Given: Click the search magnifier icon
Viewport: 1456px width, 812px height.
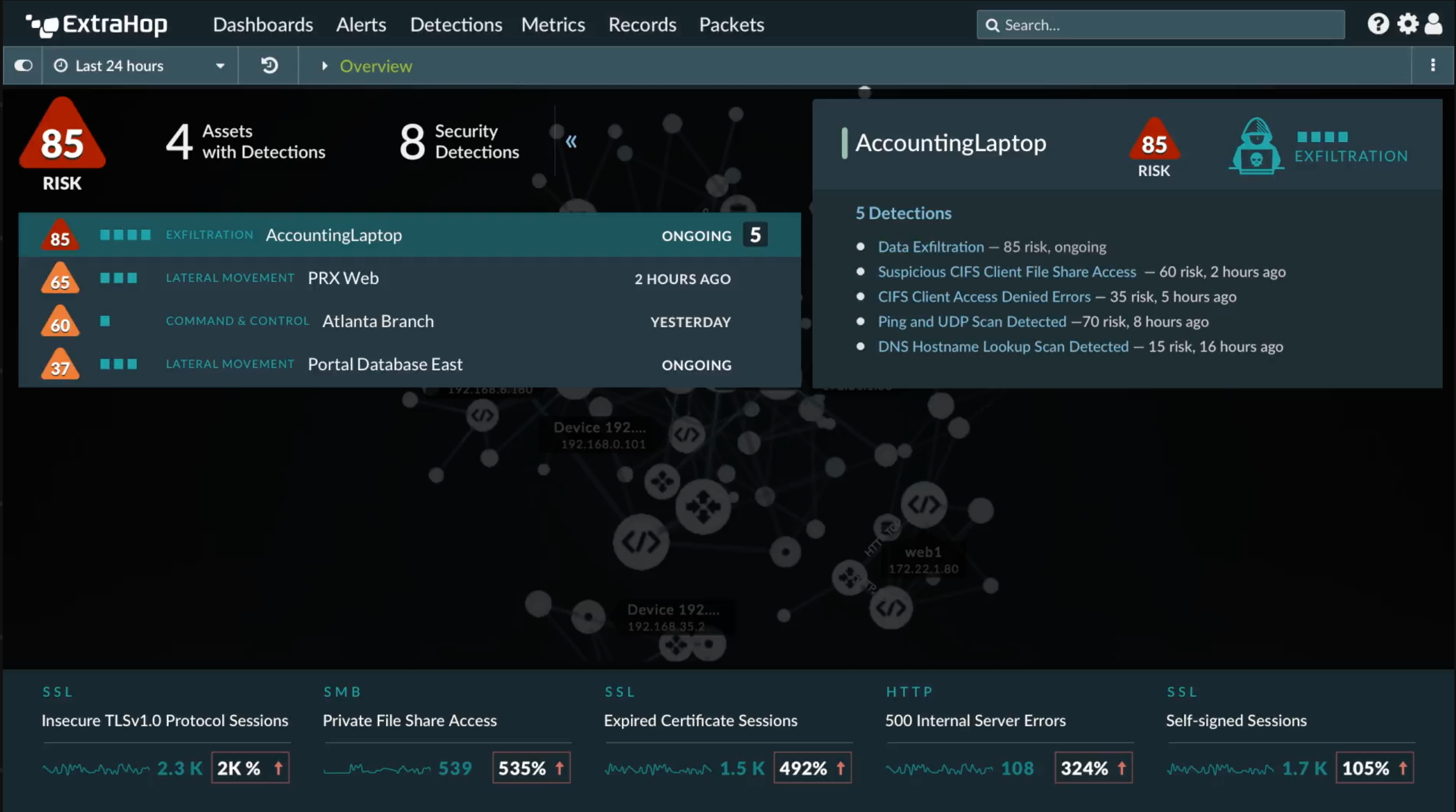Looking at the screenshot, I should (992, 26).
